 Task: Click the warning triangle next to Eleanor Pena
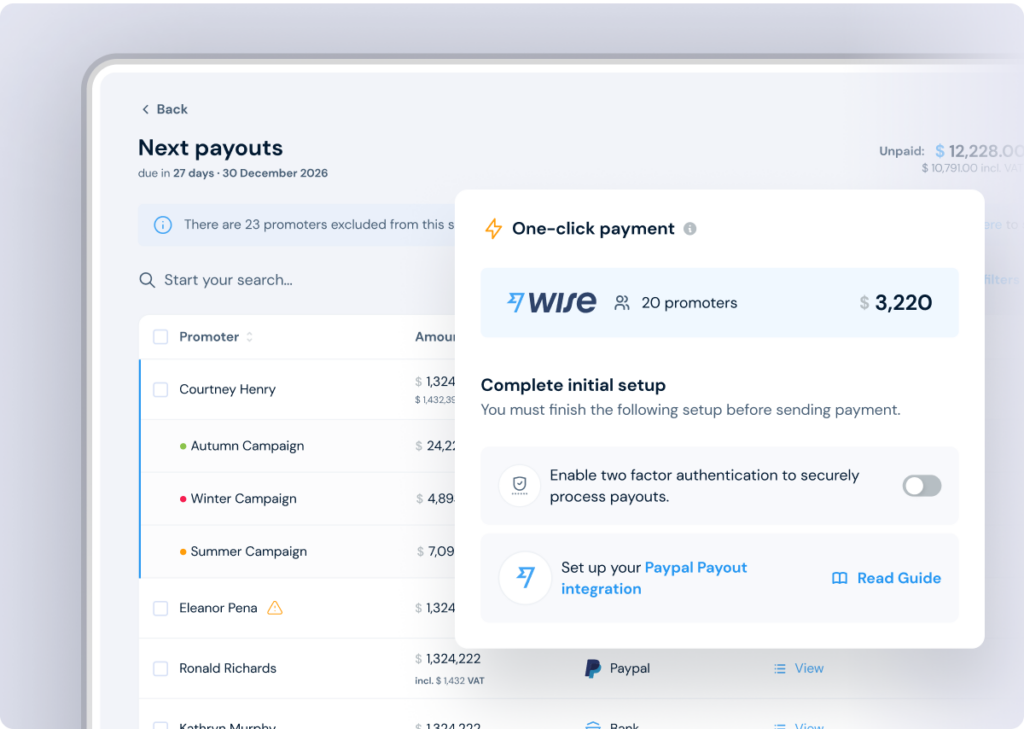point(275,608)
